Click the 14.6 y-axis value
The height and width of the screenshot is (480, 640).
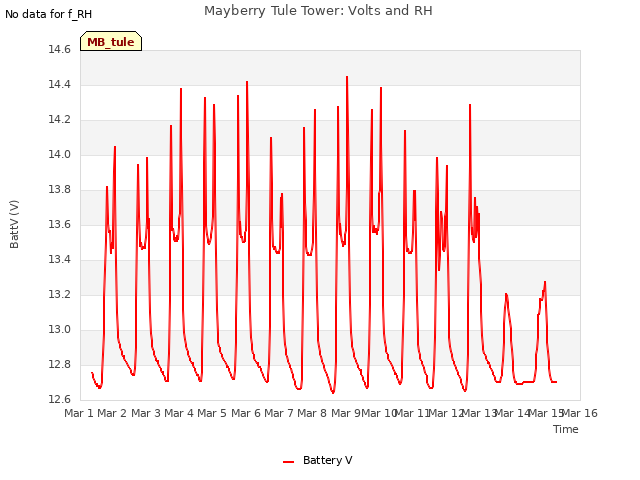(x=60, y=50)
